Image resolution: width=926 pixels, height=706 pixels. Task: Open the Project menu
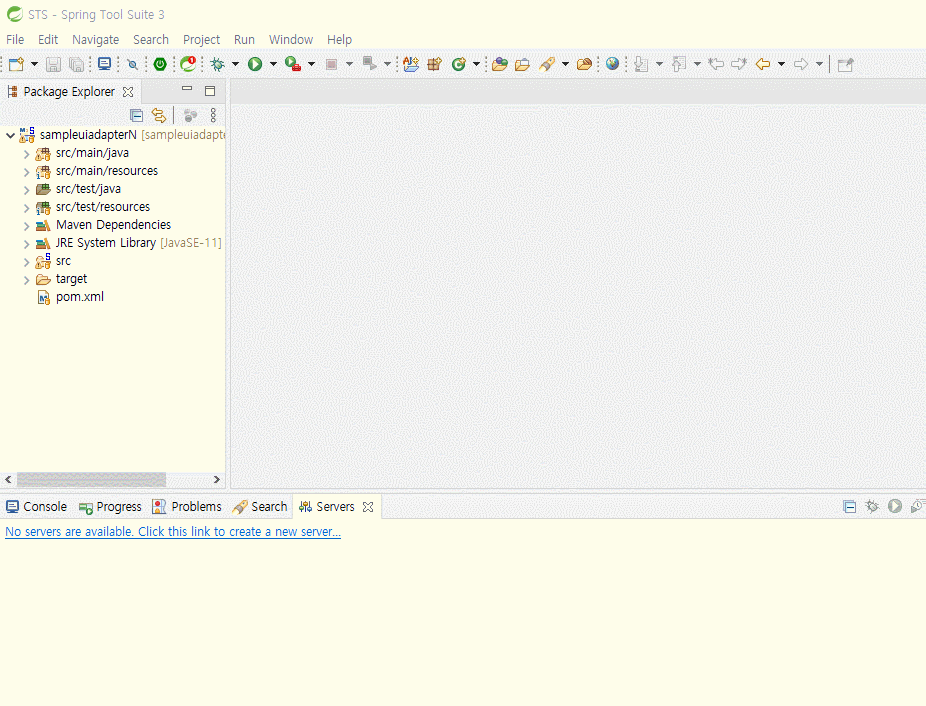pos(201,39)
